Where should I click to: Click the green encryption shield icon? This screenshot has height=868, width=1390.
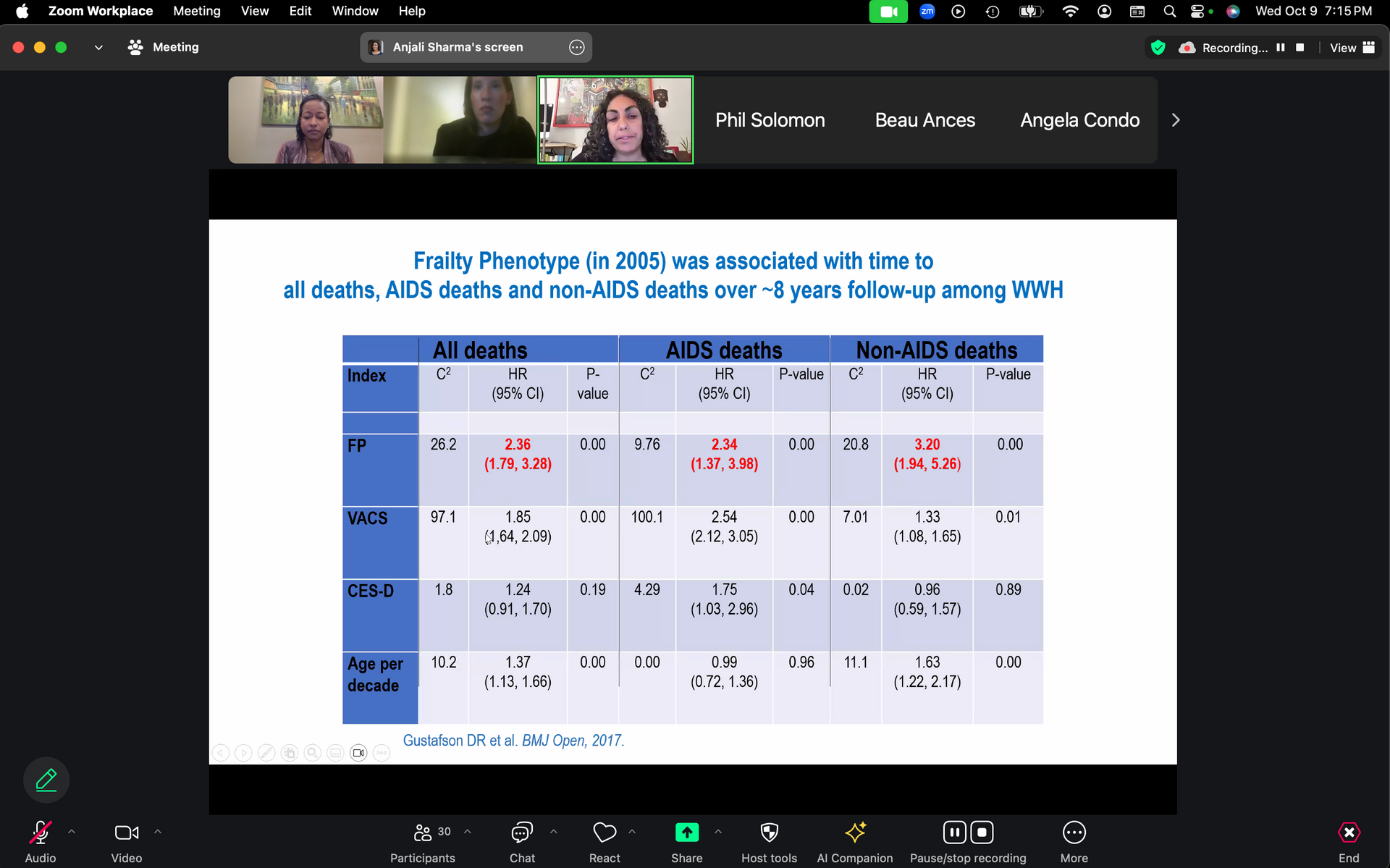tap(1158, 48)
